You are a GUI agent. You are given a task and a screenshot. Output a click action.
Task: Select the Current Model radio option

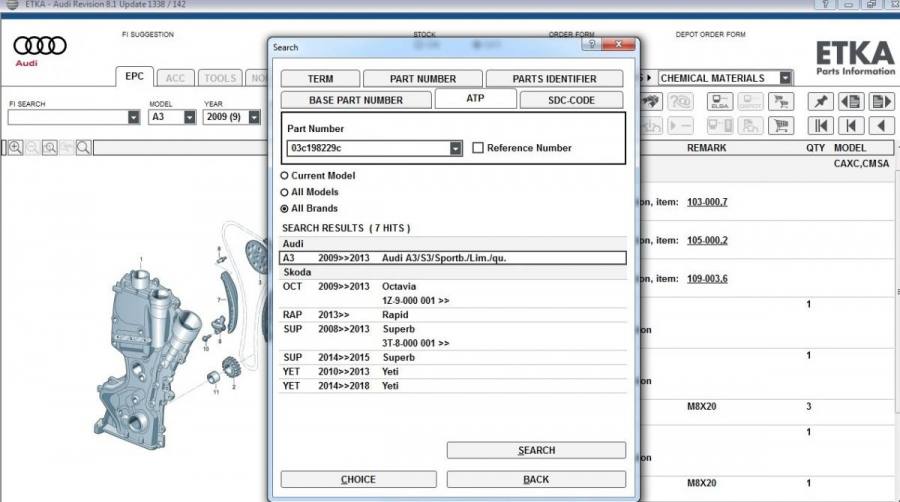coord(285,176)
